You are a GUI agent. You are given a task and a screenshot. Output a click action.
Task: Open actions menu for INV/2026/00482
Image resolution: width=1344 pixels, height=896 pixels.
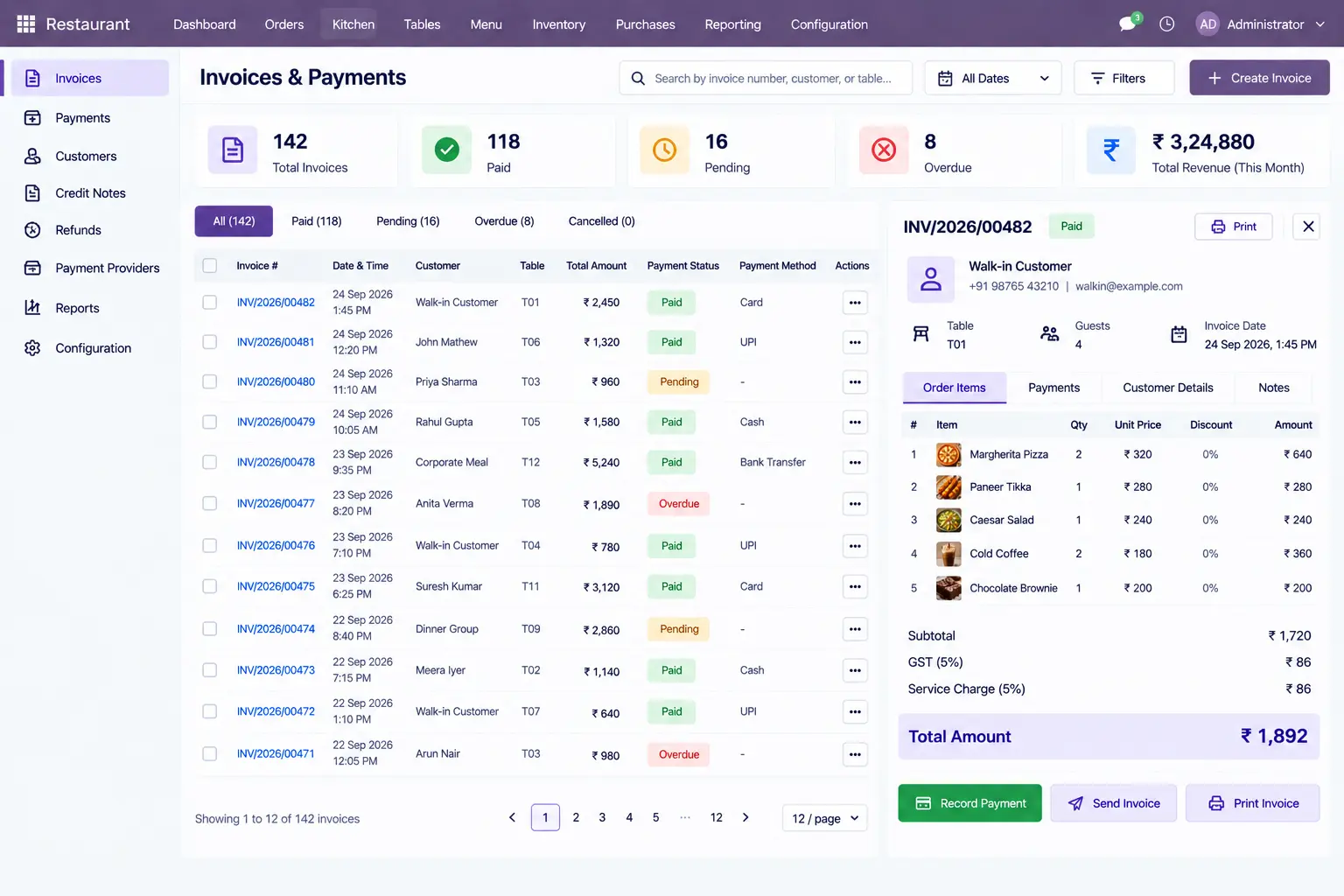pos(855,303)
